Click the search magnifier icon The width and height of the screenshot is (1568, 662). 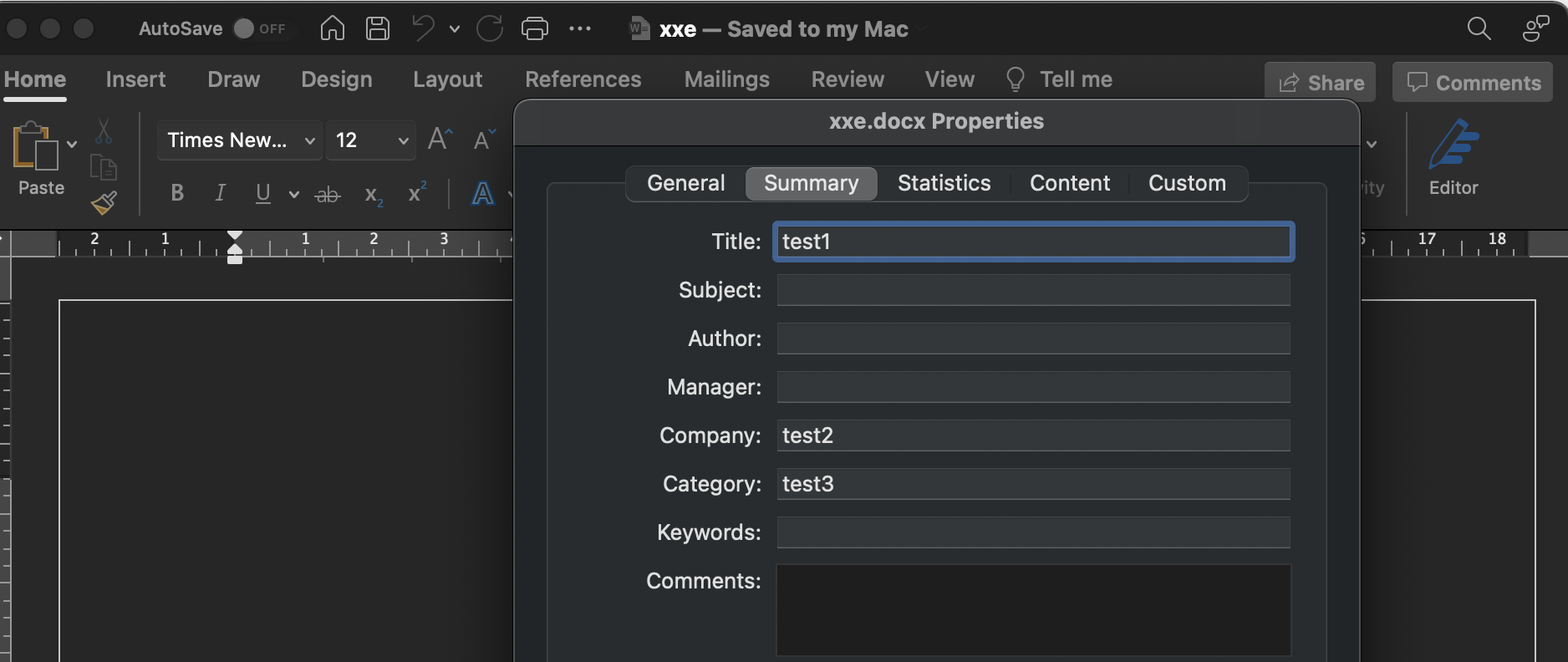coord(1478,28)
